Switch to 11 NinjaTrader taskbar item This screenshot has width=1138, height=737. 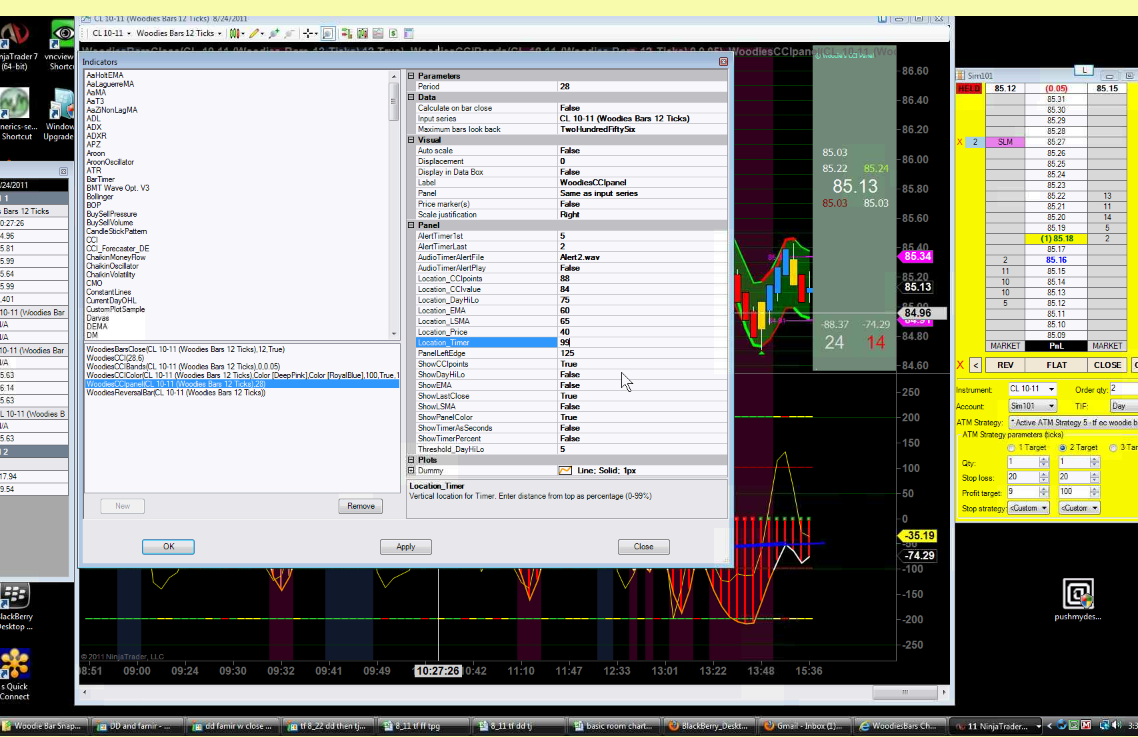(997, 725)
